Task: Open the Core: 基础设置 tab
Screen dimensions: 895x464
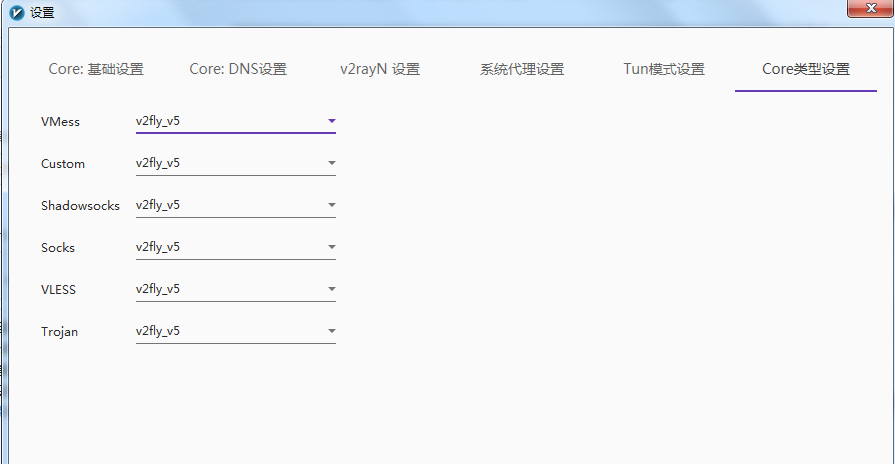Action: tap(96, 70)
